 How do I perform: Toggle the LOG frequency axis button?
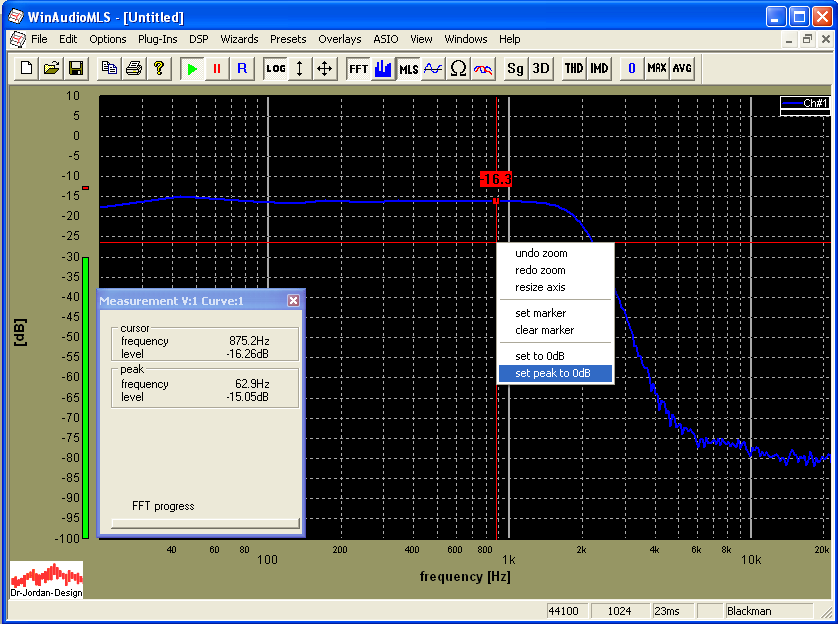coord(275,68)
